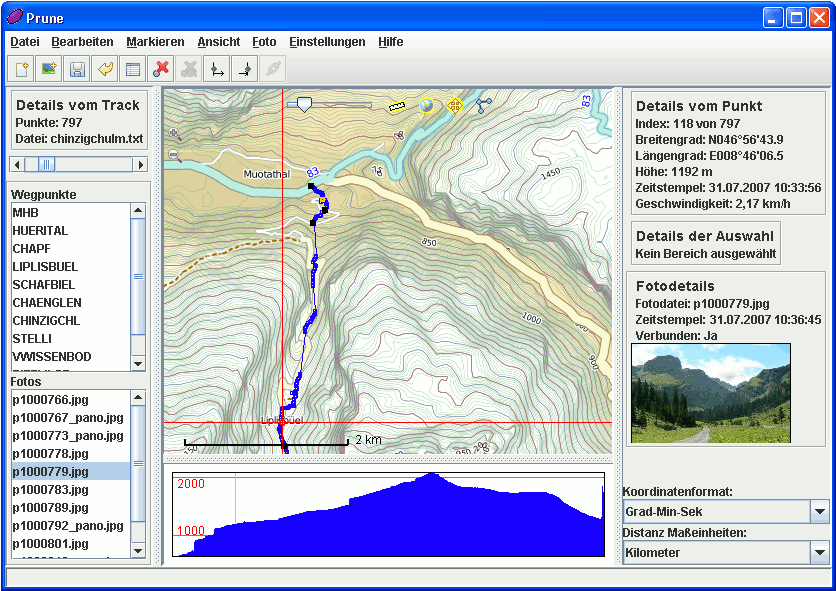This screenshot has width=836, height=591.
Task: Click the set range end icon
Action: (244, 69)
